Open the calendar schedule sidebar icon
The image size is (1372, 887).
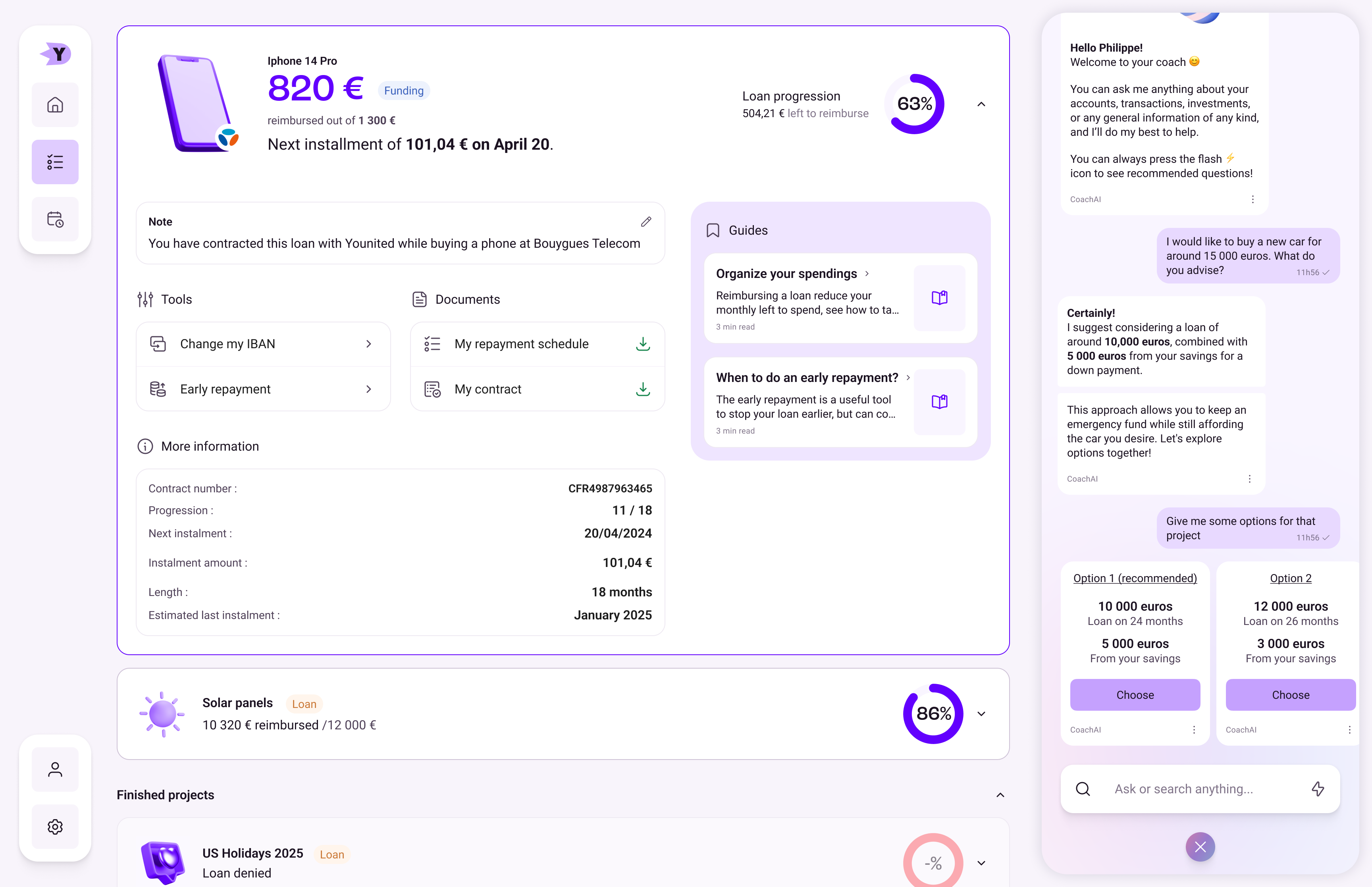tap(55, 219)
